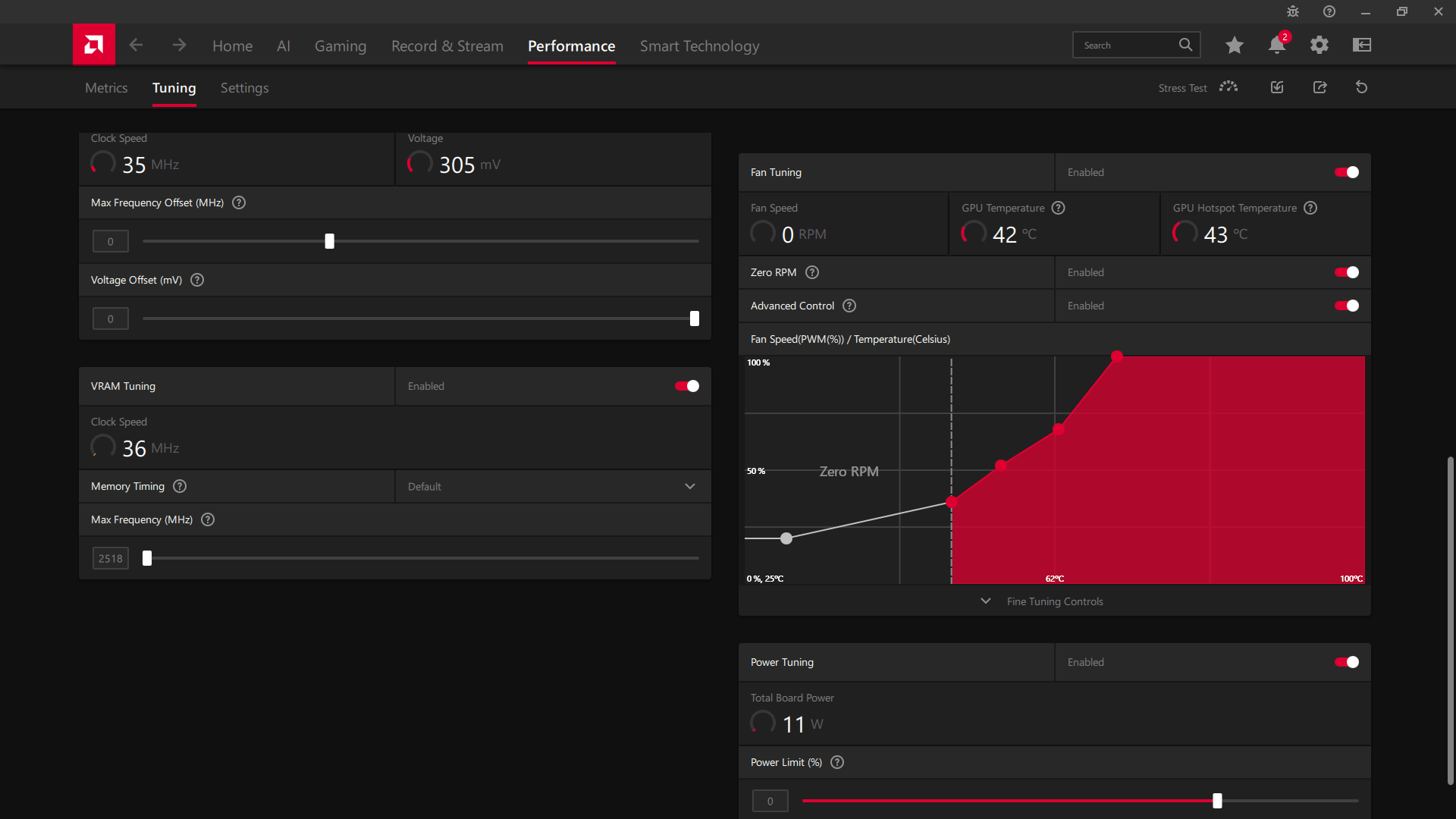
Task: Open the Memory Timing dropdown
Action: [689, 486]
